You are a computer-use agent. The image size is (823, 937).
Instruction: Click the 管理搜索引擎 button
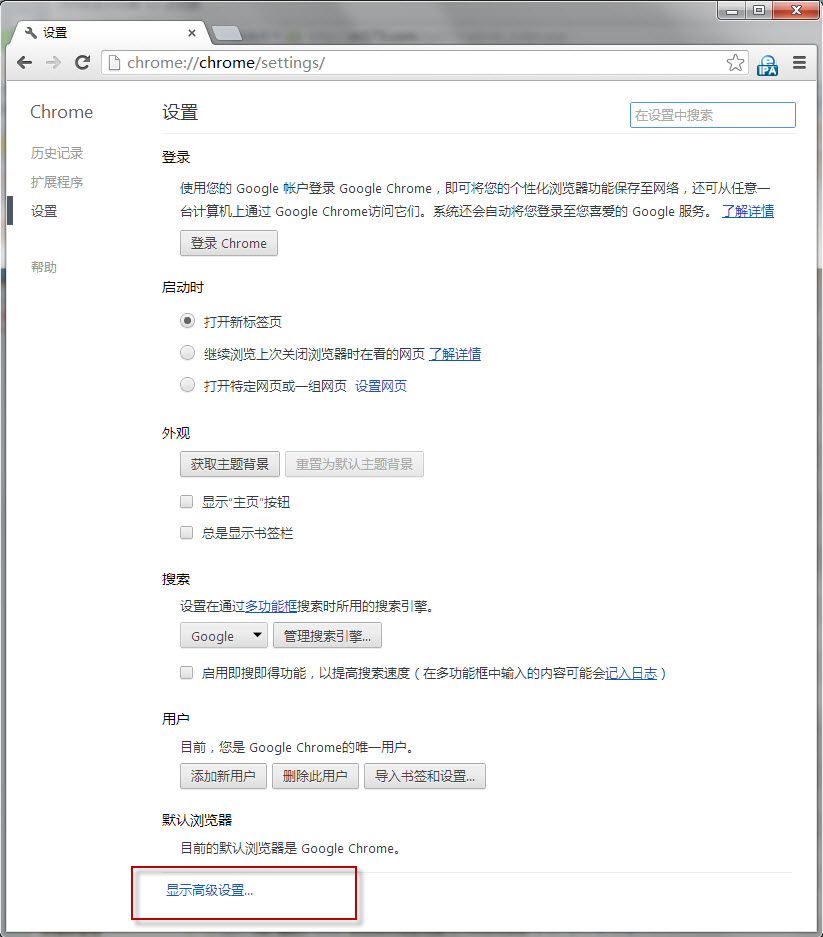327,636
